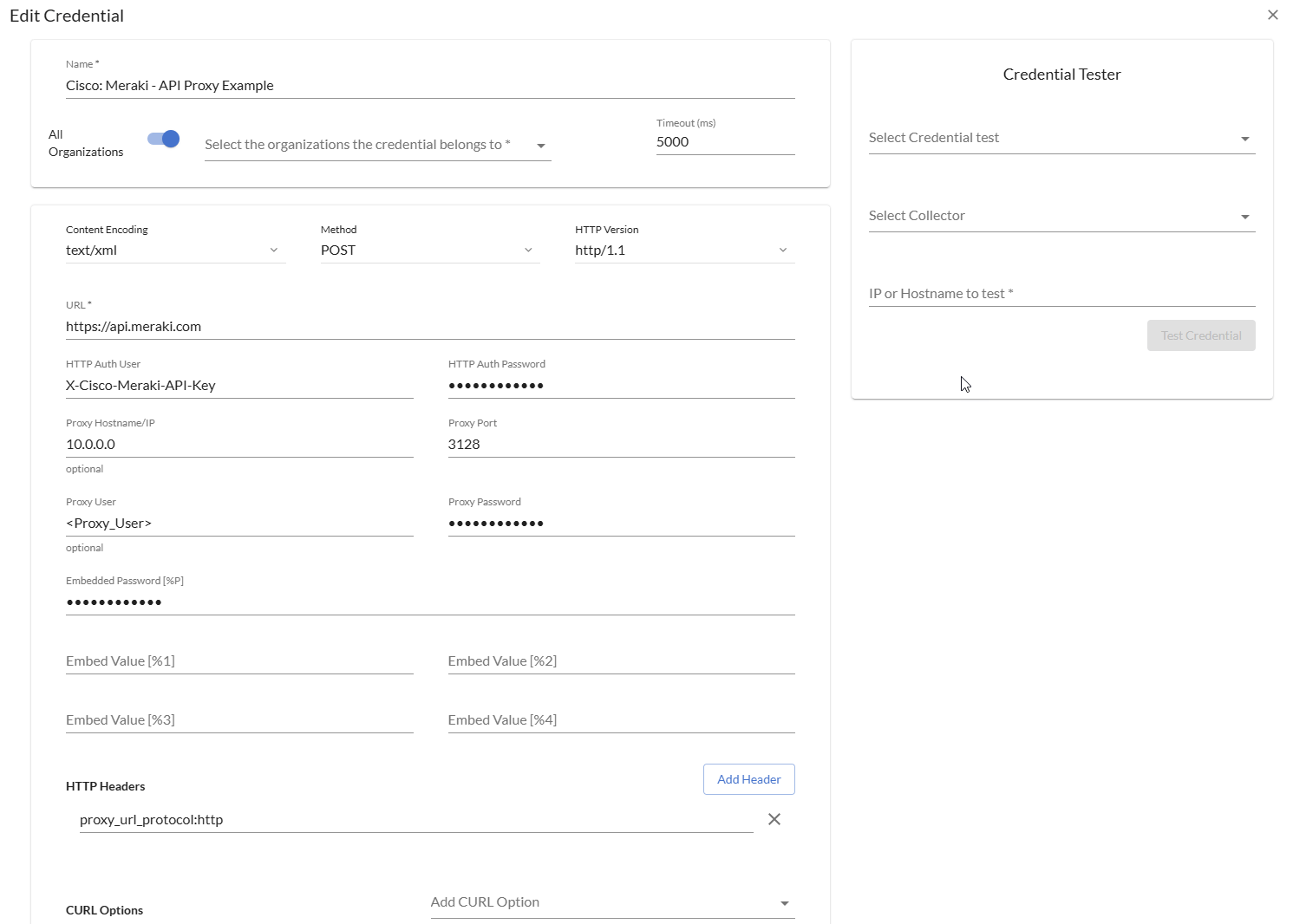Change the HTTP Version selection
Image resolution: width=1293 pixels, height=924 pixels.
pos(684,251)
